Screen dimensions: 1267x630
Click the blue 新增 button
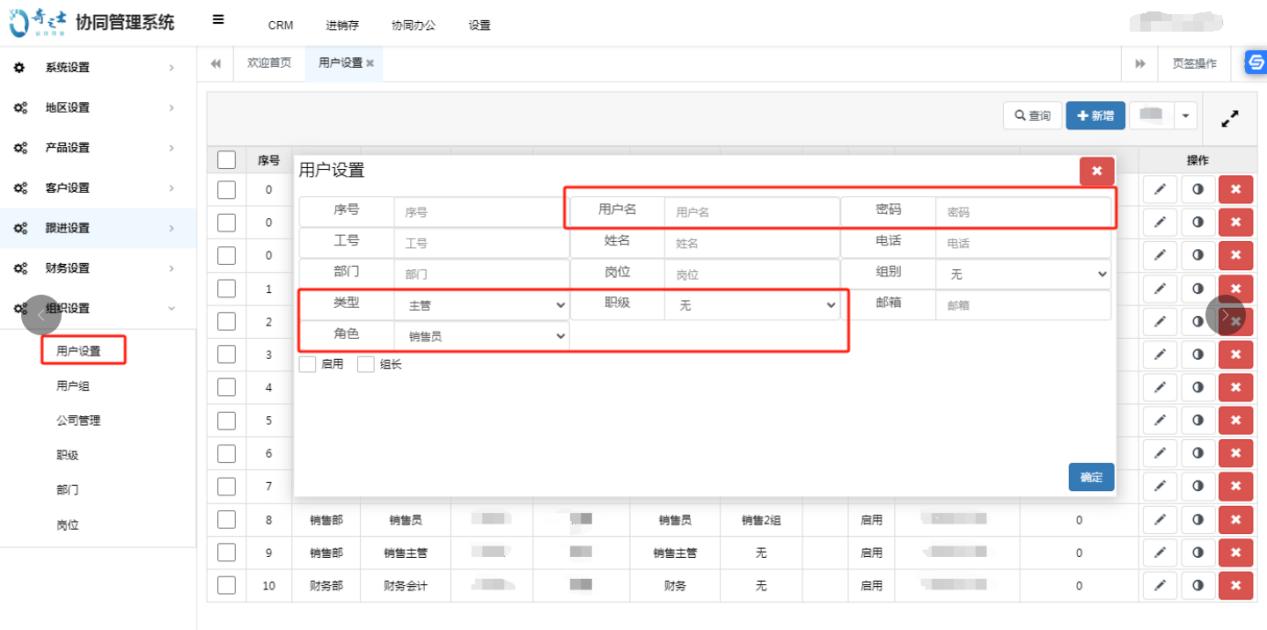click(1095, 116)
